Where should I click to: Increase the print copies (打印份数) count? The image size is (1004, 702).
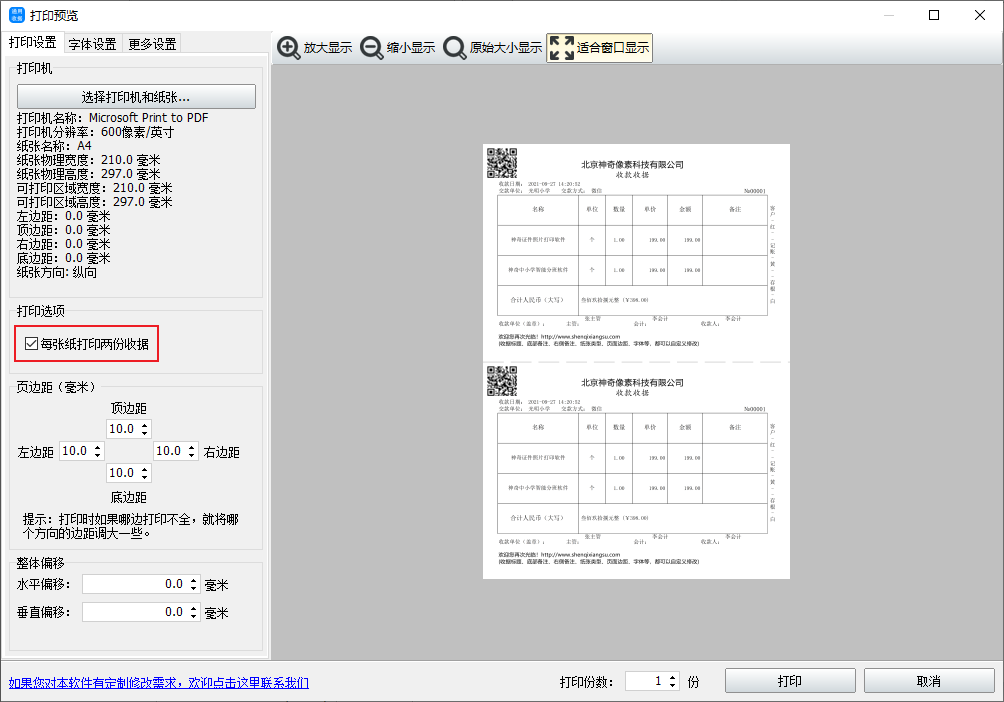pos(673,677)
